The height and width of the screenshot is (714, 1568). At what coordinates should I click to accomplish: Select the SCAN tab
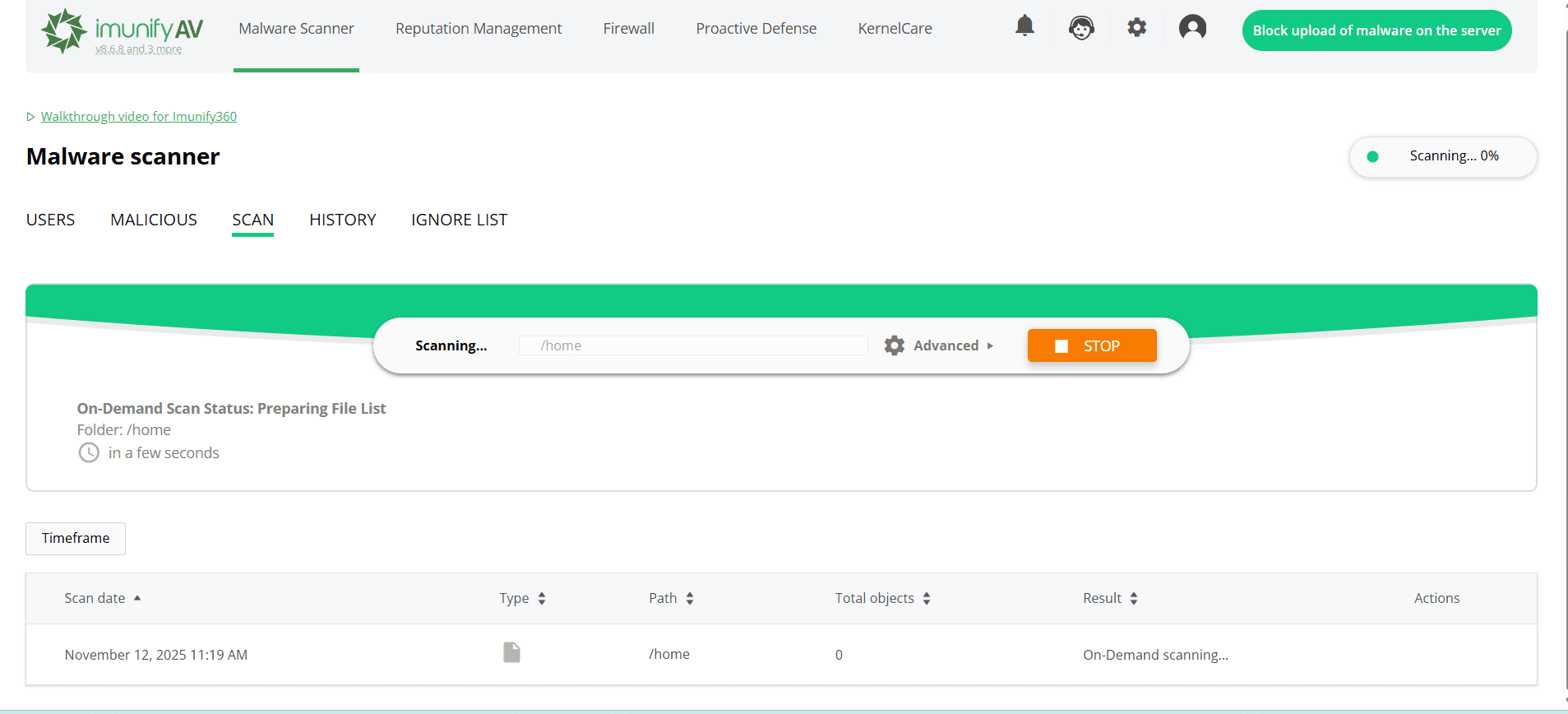pos(252,220)
